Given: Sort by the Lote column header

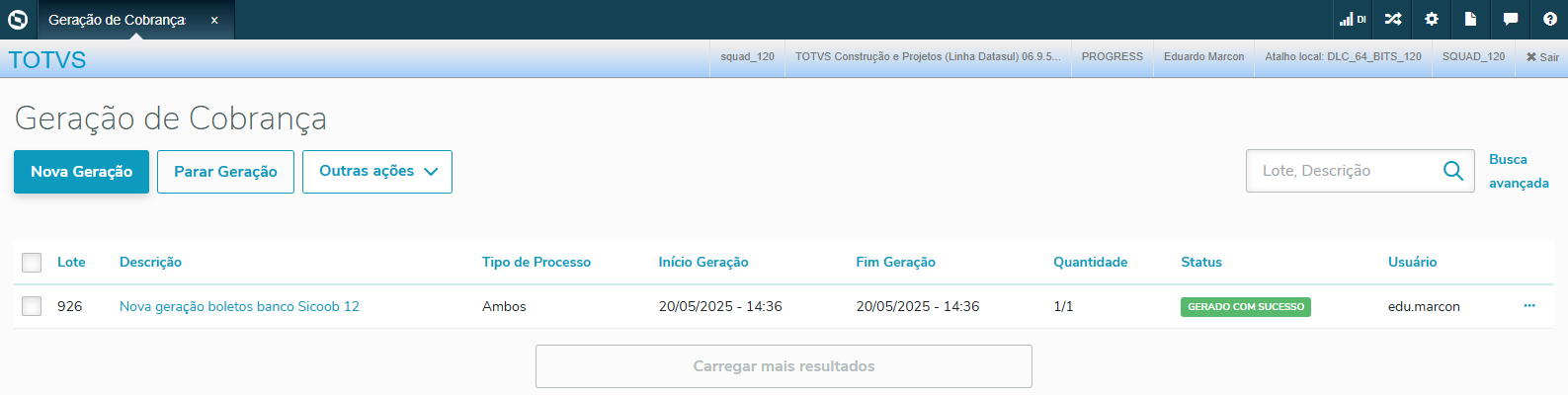Looking at the screenshot, I should [x=71, y=262].
